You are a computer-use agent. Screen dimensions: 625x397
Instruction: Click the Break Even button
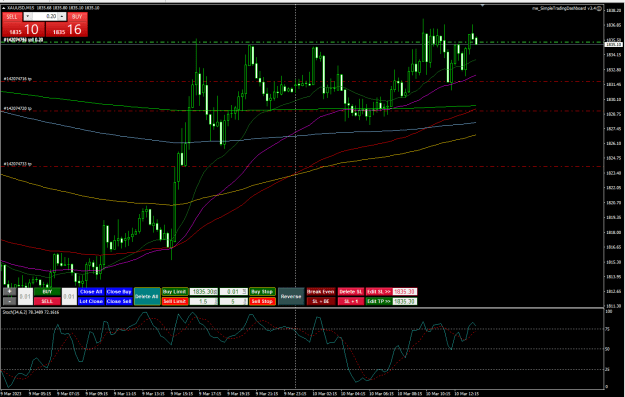[x=321, y=292]
